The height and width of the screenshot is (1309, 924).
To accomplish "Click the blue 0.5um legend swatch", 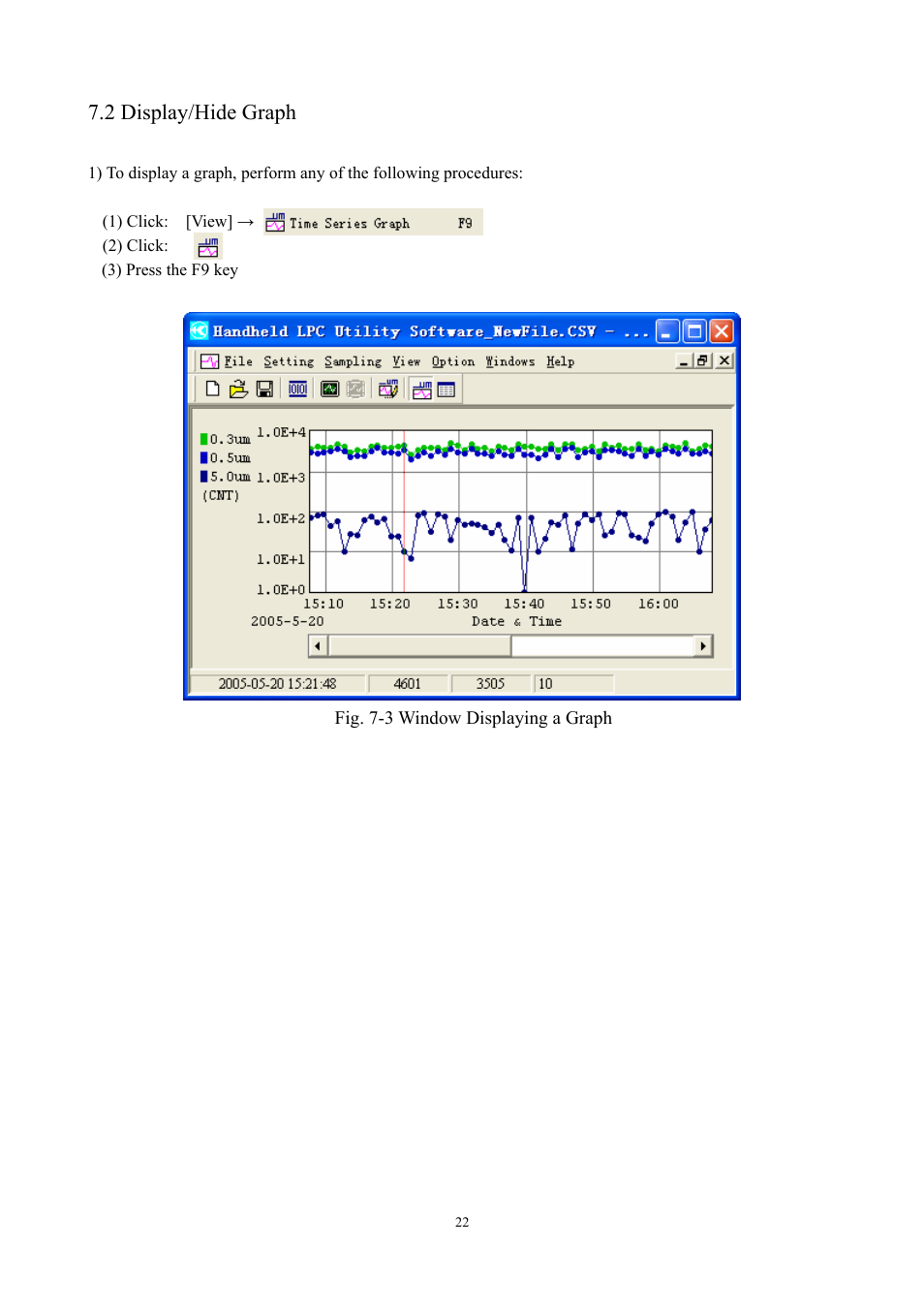I will pyautogui.click(x=203, y=457).
